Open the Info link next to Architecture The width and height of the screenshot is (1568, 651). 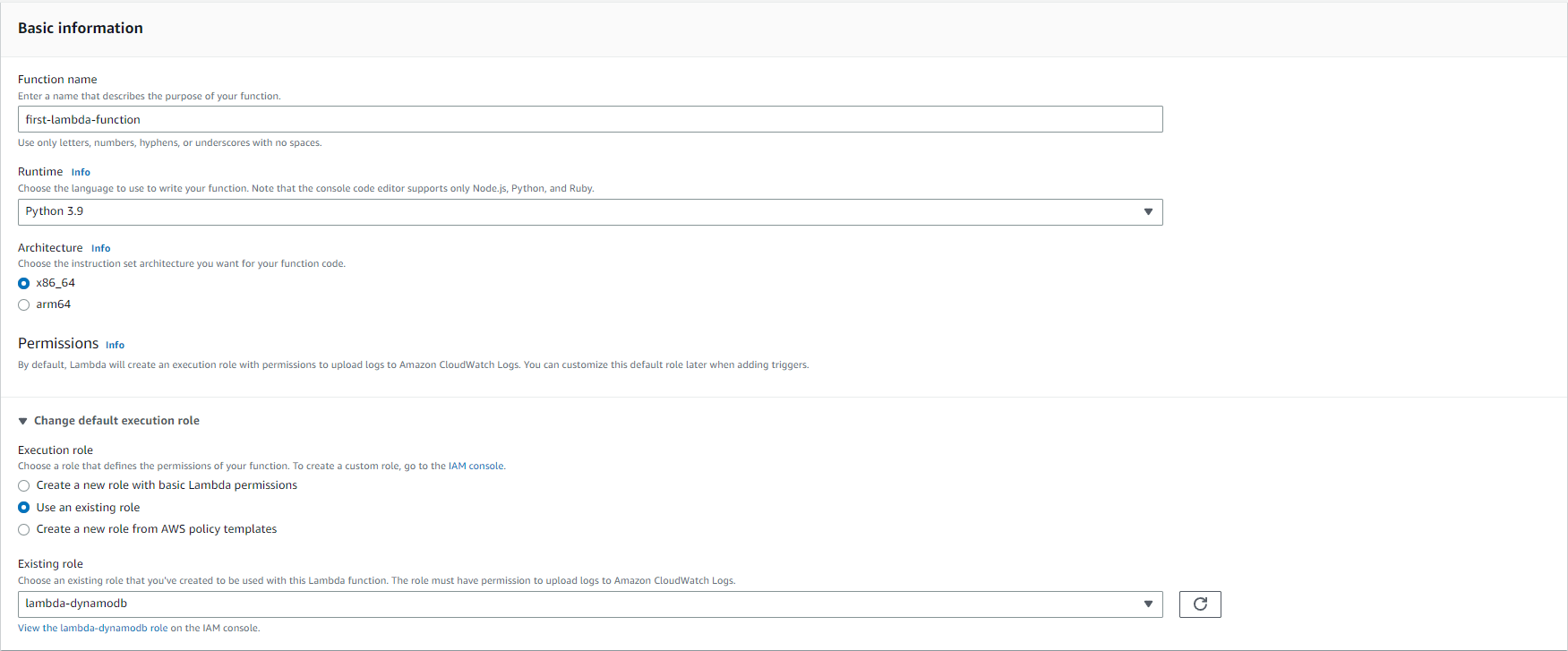100,248
